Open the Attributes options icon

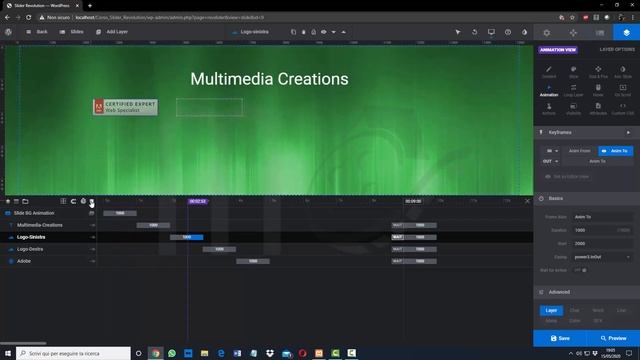598,109
